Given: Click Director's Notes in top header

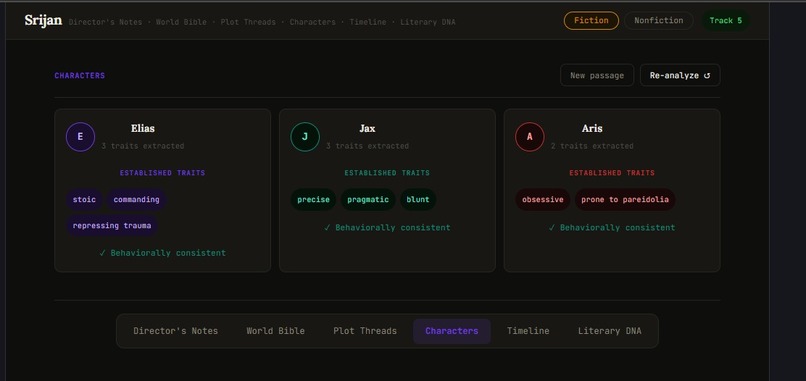Looking at the screenshot, I should pos(105,22).
